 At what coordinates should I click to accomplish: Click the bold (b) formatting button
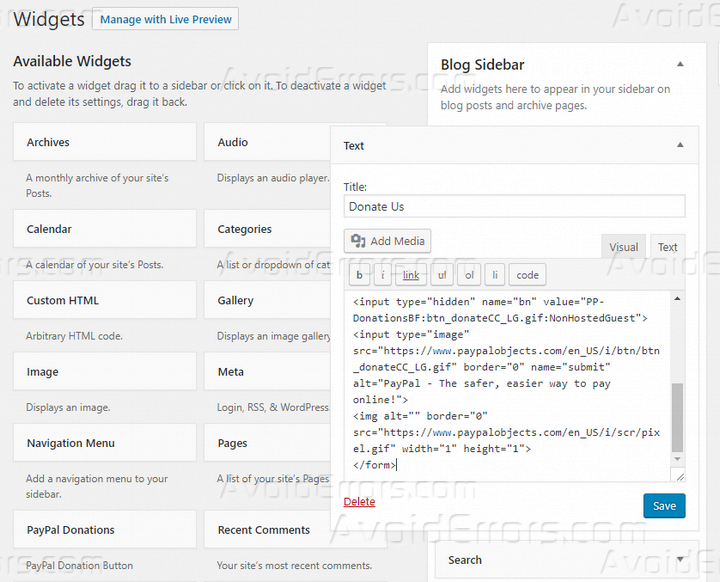(359, 275)
